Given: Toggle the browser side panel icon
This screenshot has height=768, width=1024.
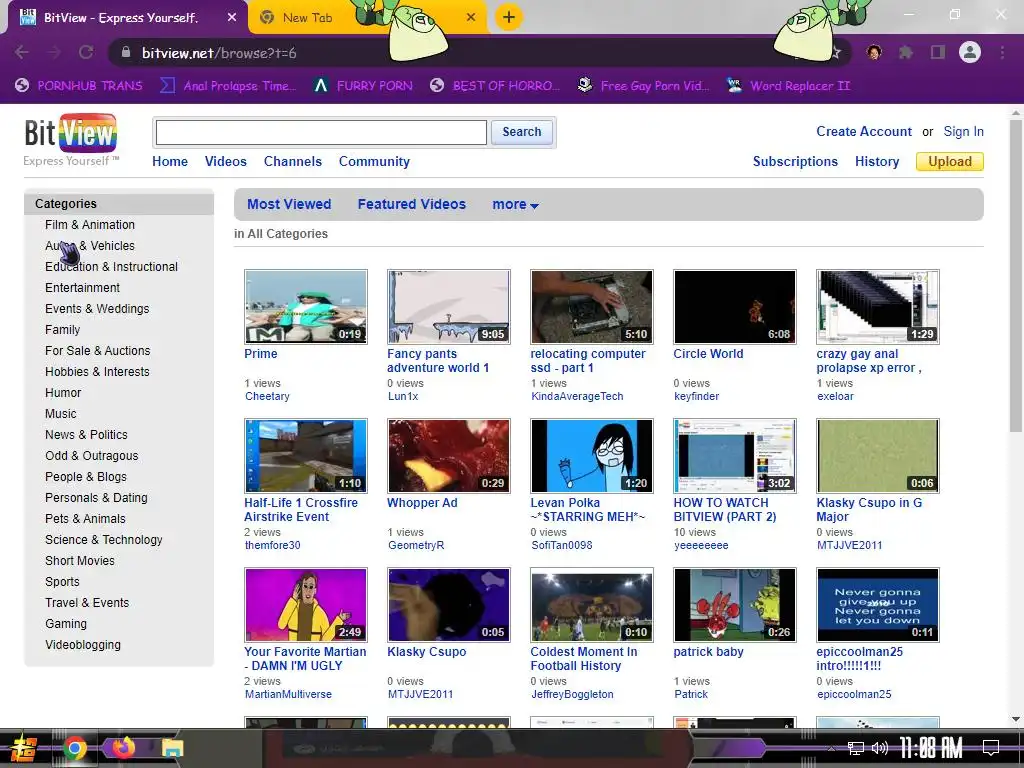Looking at the screenshot, I should tap(938, 52).
